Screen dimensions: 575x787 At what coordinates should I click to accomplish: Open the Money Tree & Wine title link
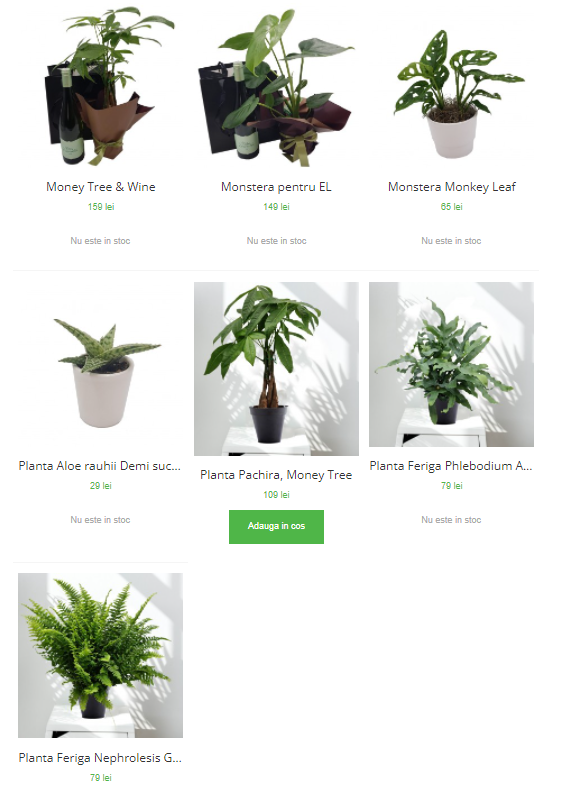click(x=100, y=187)
